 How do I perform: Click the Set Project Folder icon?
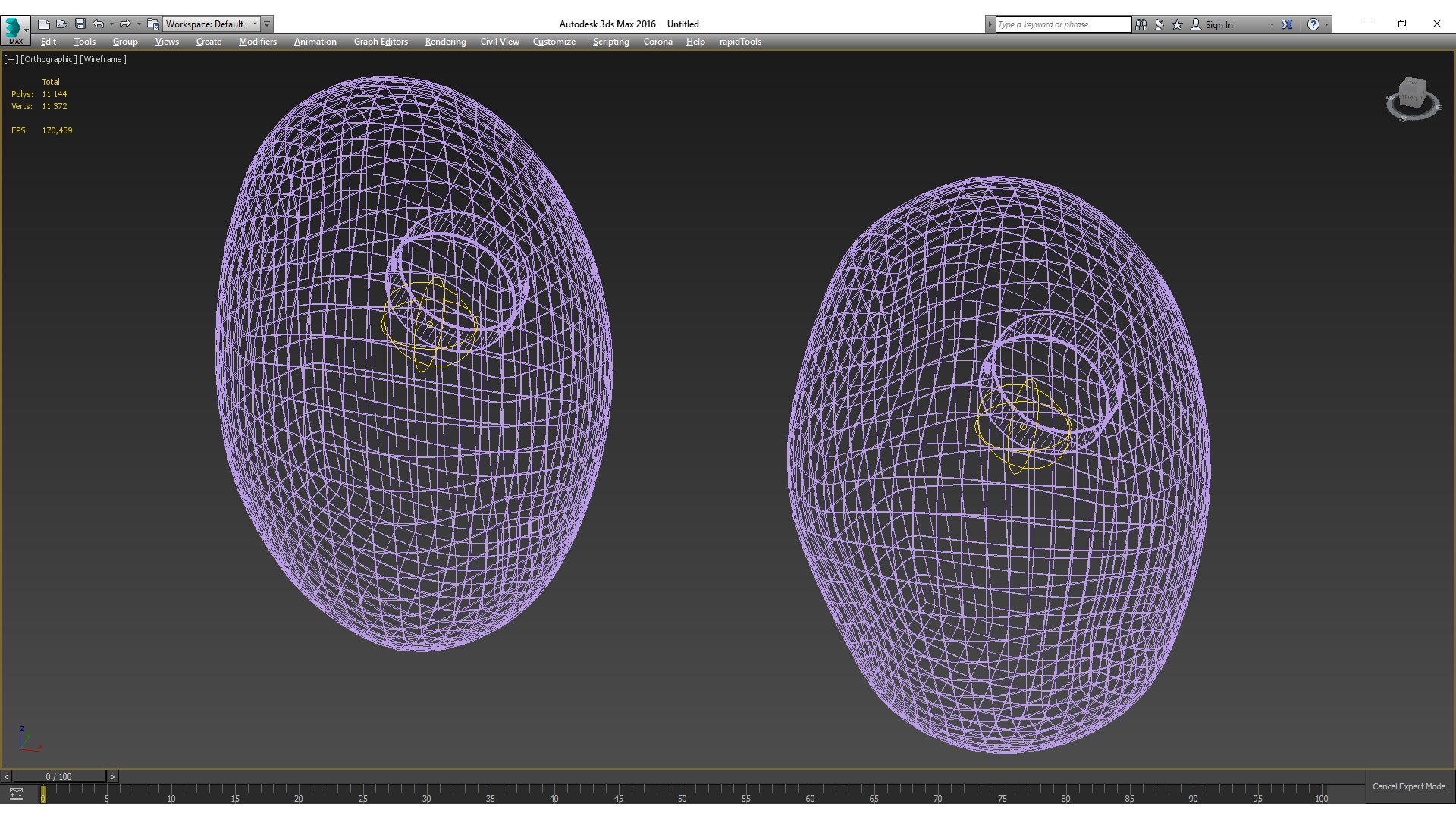(x=152, y=24)
